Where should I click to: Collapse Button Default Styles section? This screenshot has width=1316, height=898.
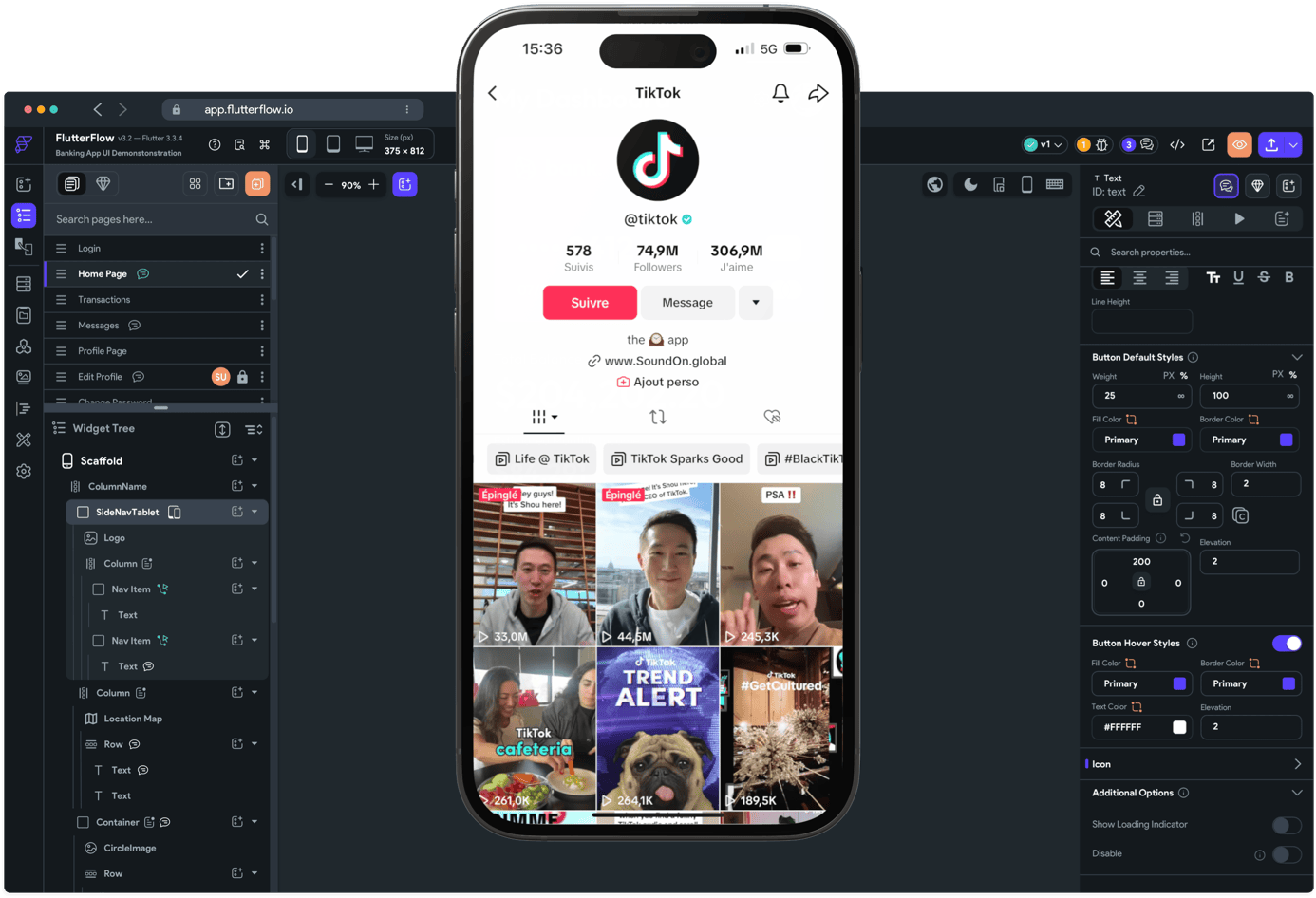[1297, 357]
